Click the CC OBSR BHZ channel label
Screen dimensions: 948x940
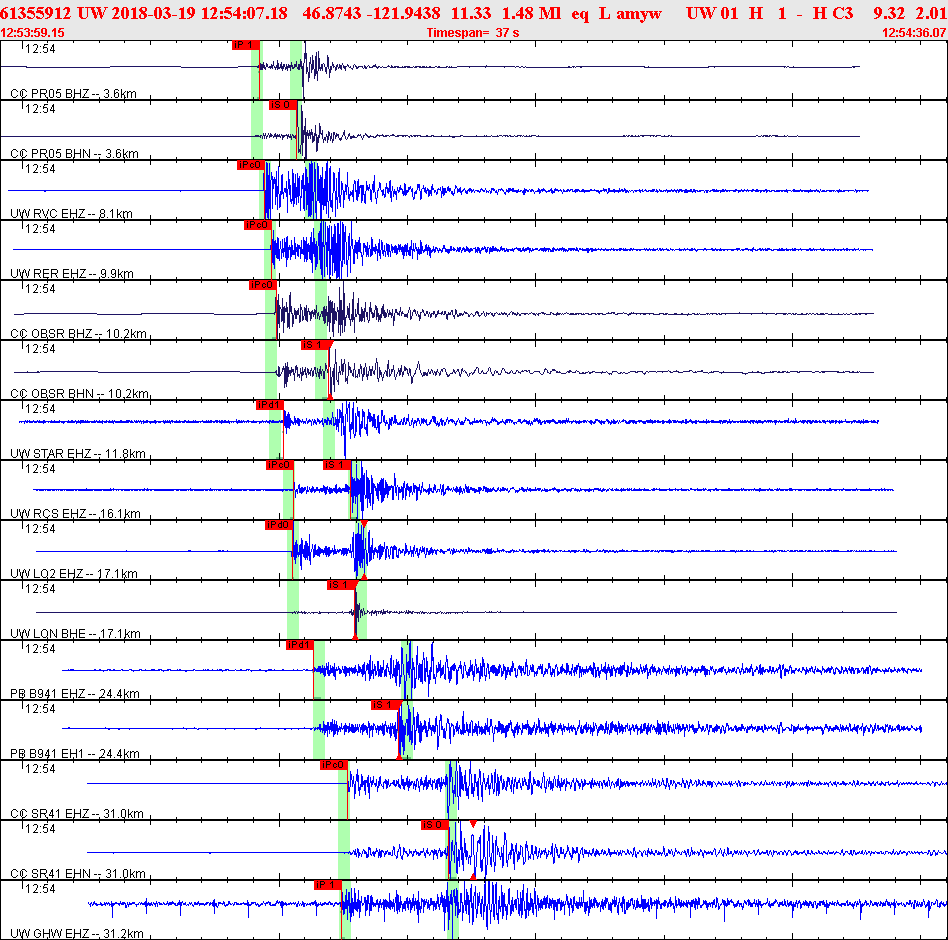pos(78,334)
